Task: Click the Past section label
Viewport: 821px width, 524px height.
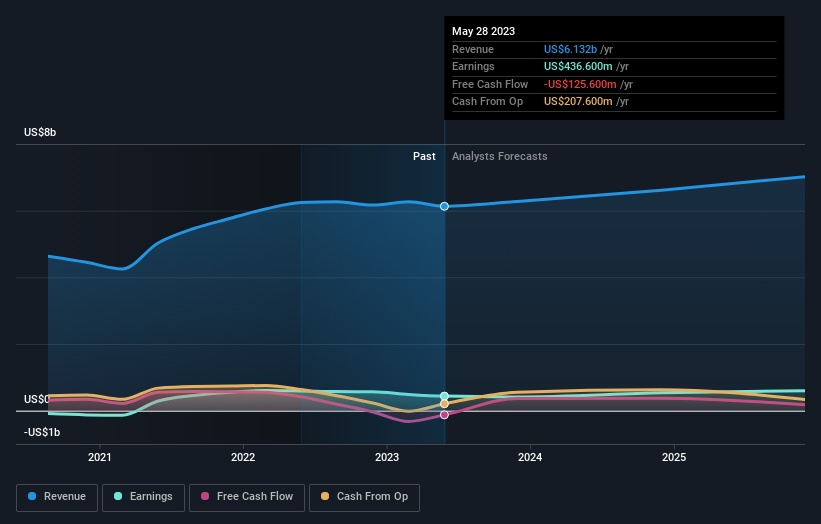Action: click(x=424, y=156)
